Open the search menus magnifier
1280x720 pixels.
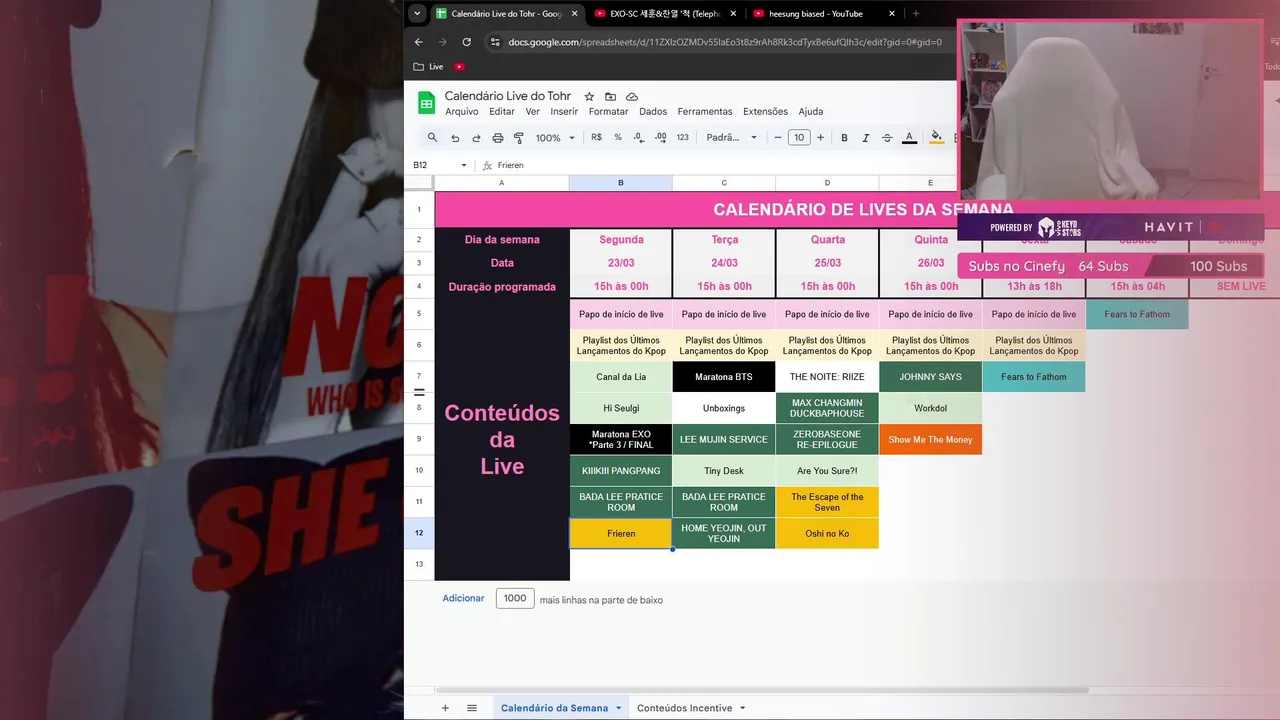pyautogui.click(x=432, y=138)
